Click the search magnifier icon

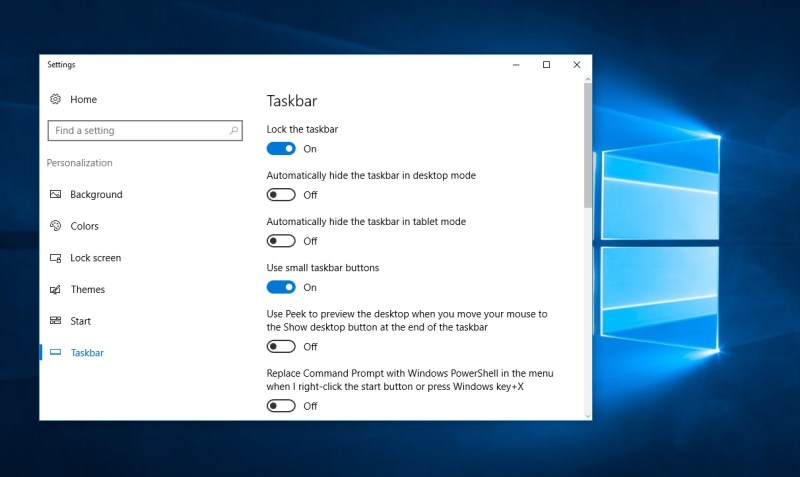coord(234,131)
